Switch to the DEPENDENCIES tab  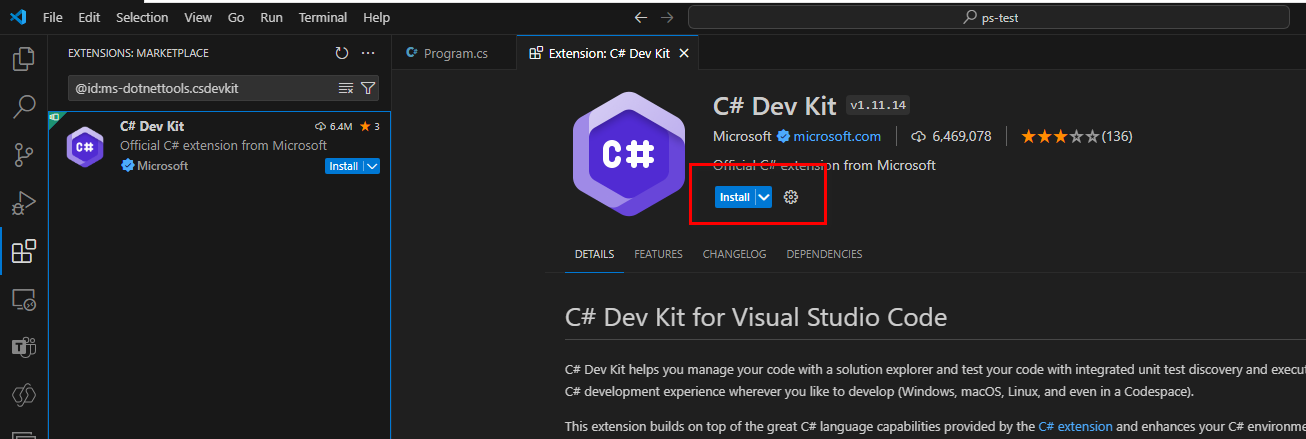(824, 254)
